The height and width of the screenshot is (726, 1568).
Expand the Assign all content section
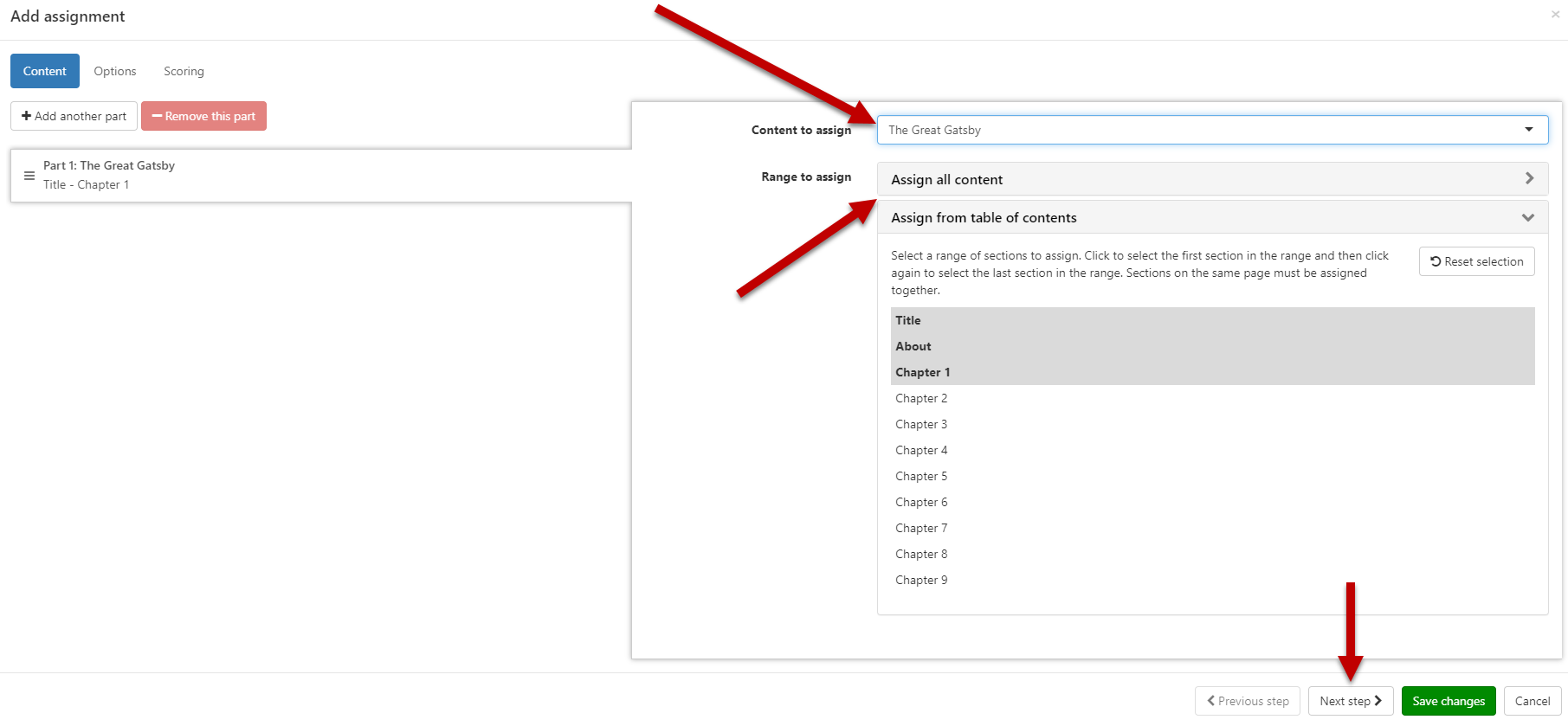(x=1212, y=179)
